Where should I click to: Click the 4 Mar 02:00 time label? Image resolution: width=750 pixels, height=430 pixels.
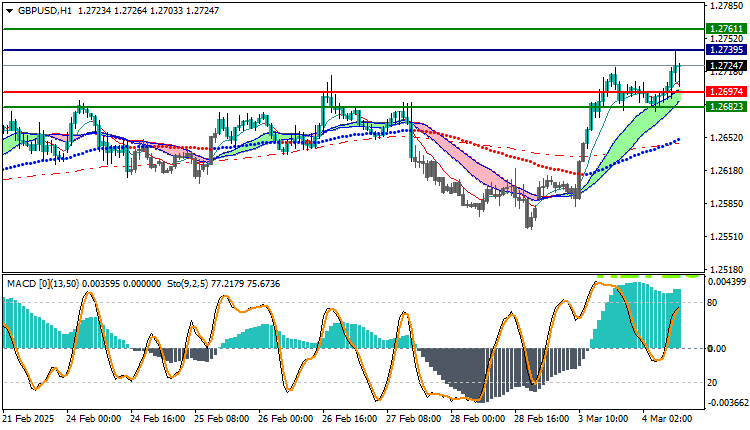(667, 419)
